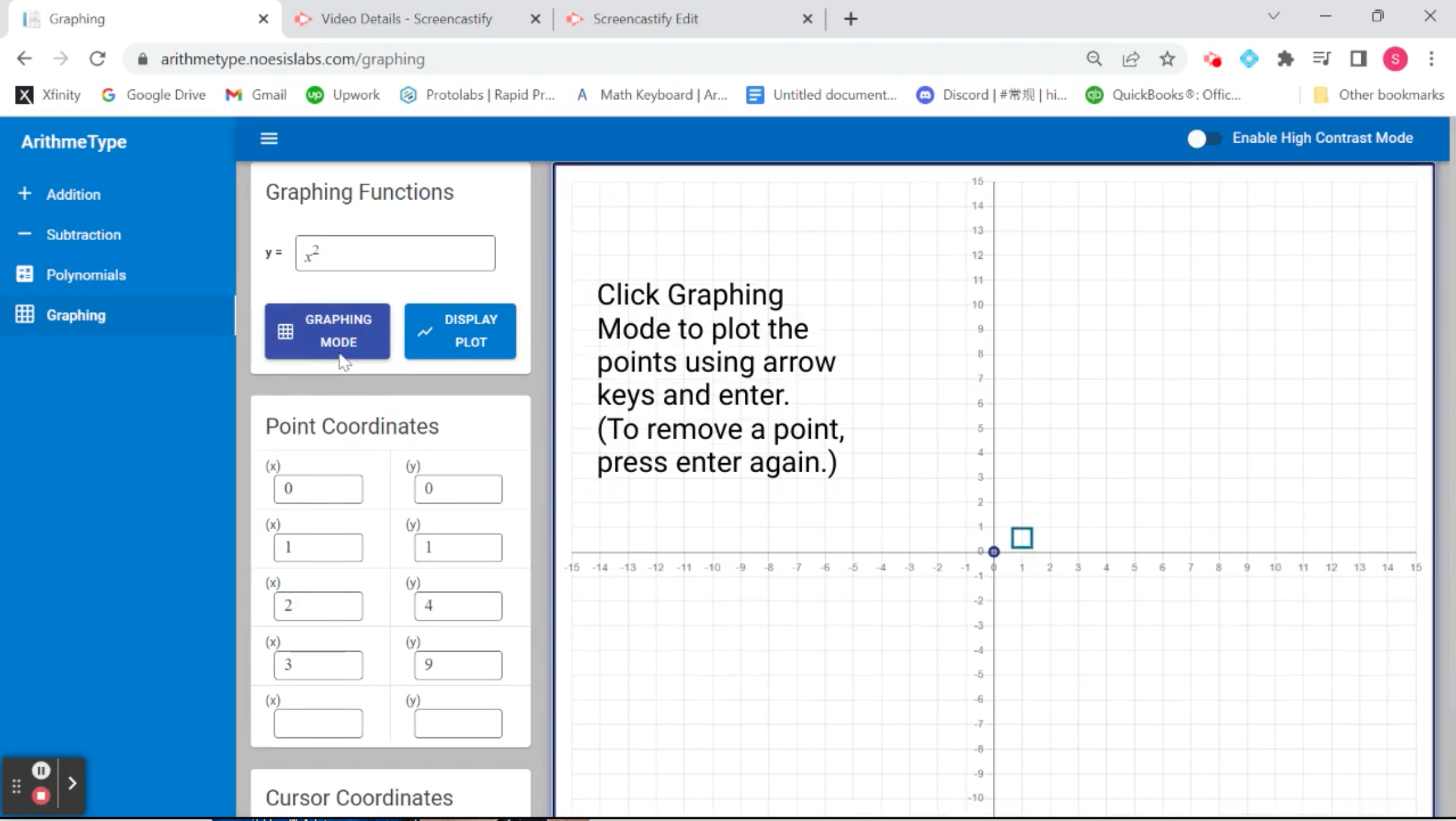Expand the Point Coordinates section
Screen dimensions: 1456x821
[x=351, y=426]
